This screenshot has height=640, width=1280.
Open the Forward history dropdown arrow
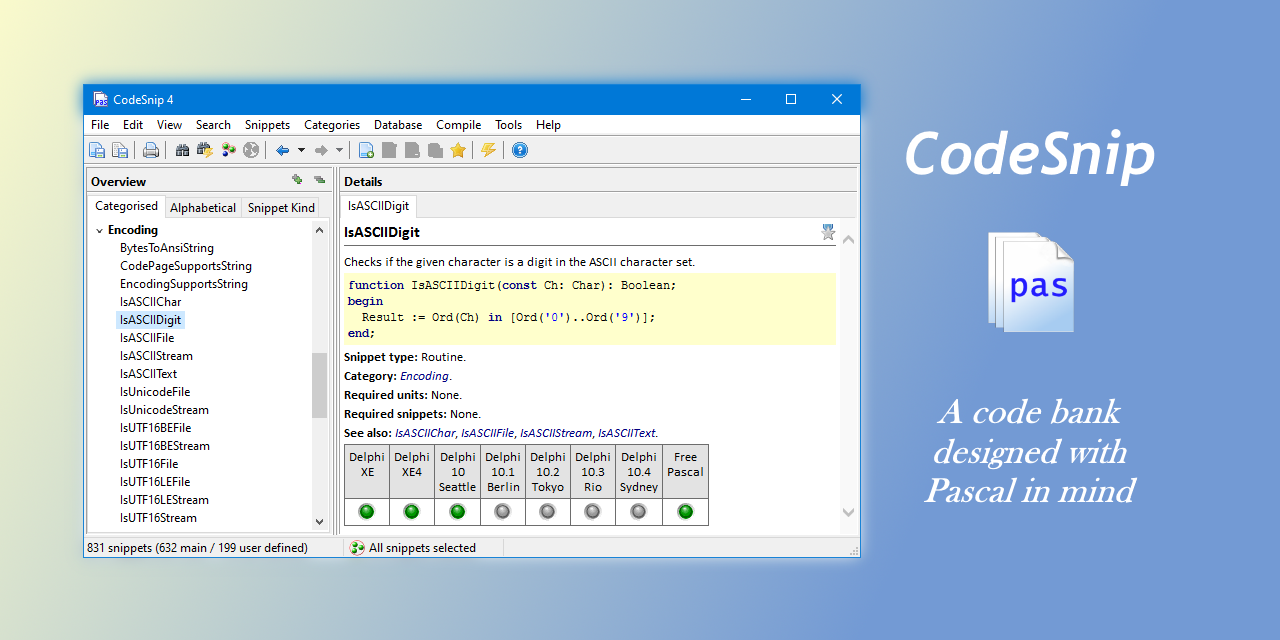(x=340, y=150)
